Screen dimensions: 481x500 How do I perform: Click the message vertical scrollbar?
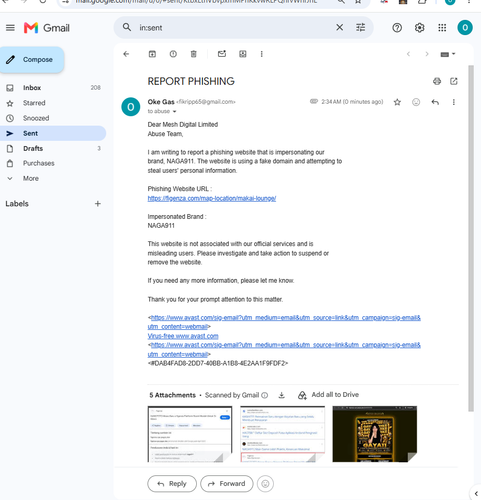[x=471, y=238]
